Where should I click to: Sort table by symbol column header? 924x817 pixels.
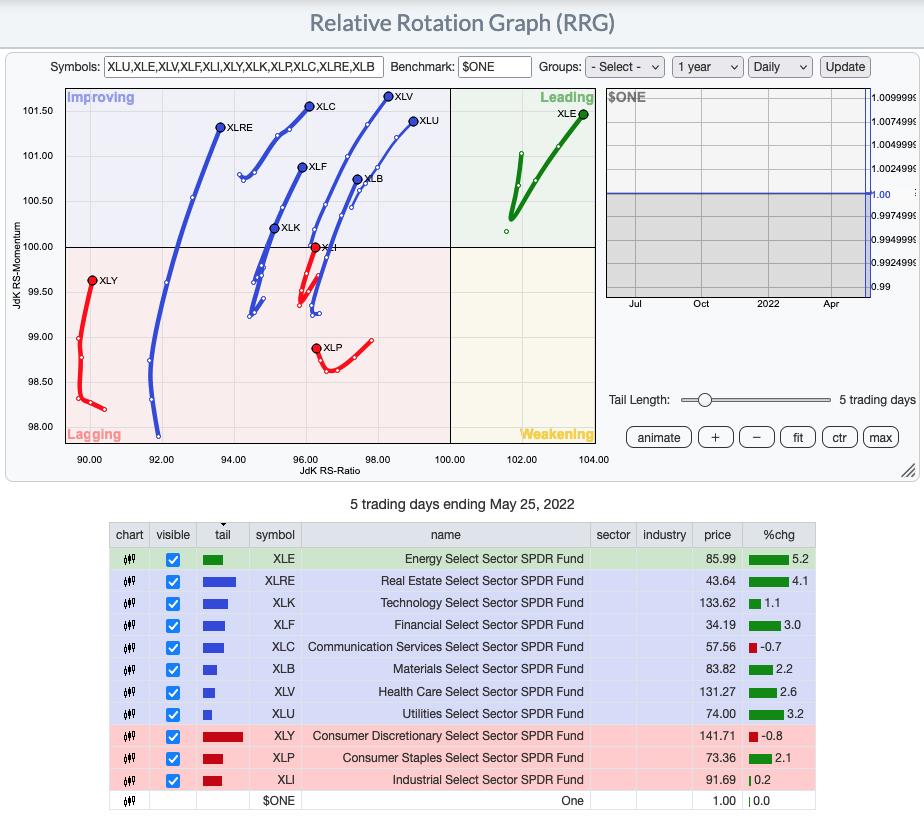(275, 535)
